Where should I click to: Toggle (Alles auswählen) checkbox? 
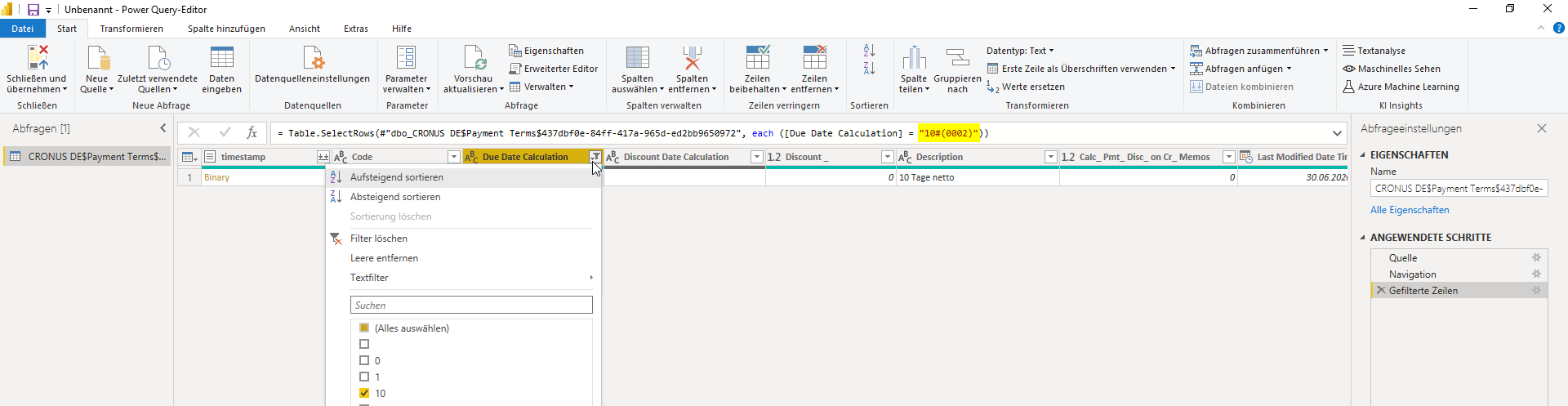coord(364,328)
